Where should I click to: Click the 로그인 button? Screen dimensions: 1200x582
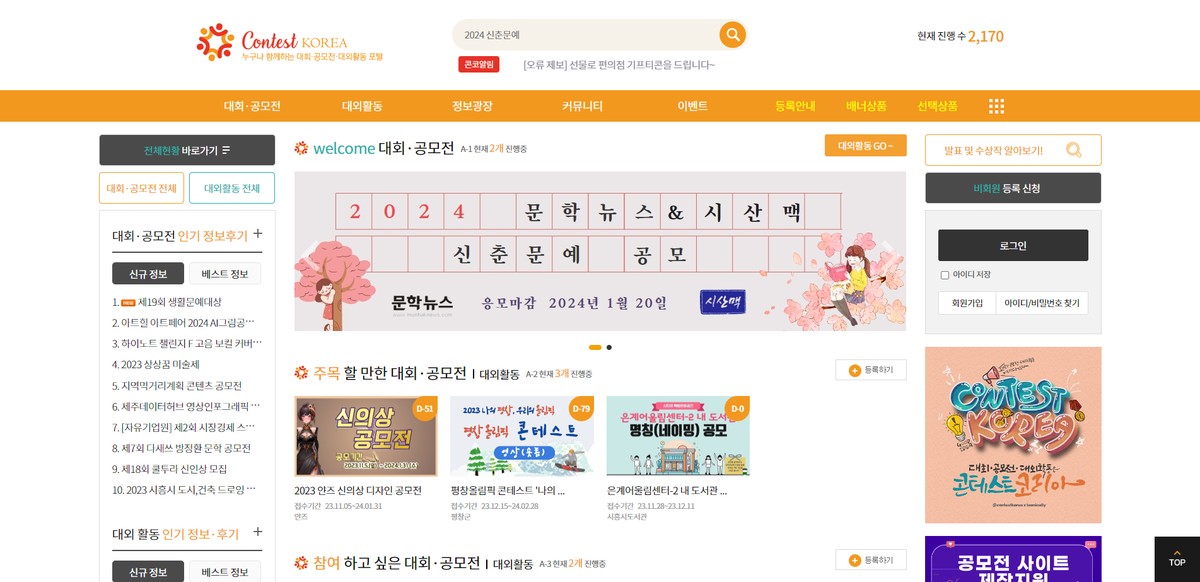point(1013,245)
